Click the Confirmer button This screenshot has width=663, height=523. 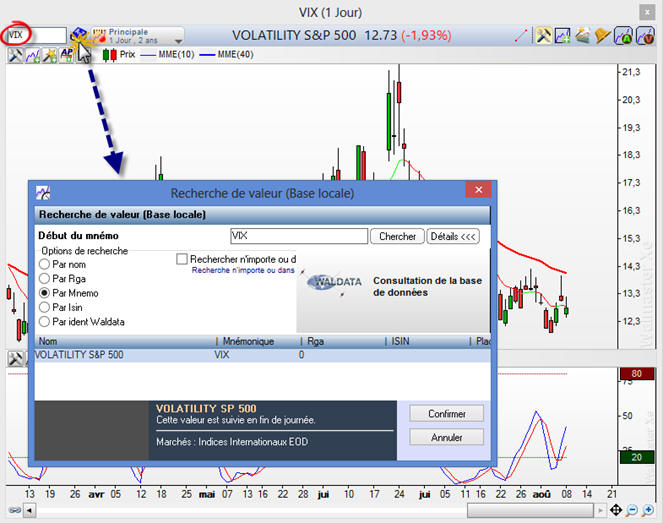point(447,414)
